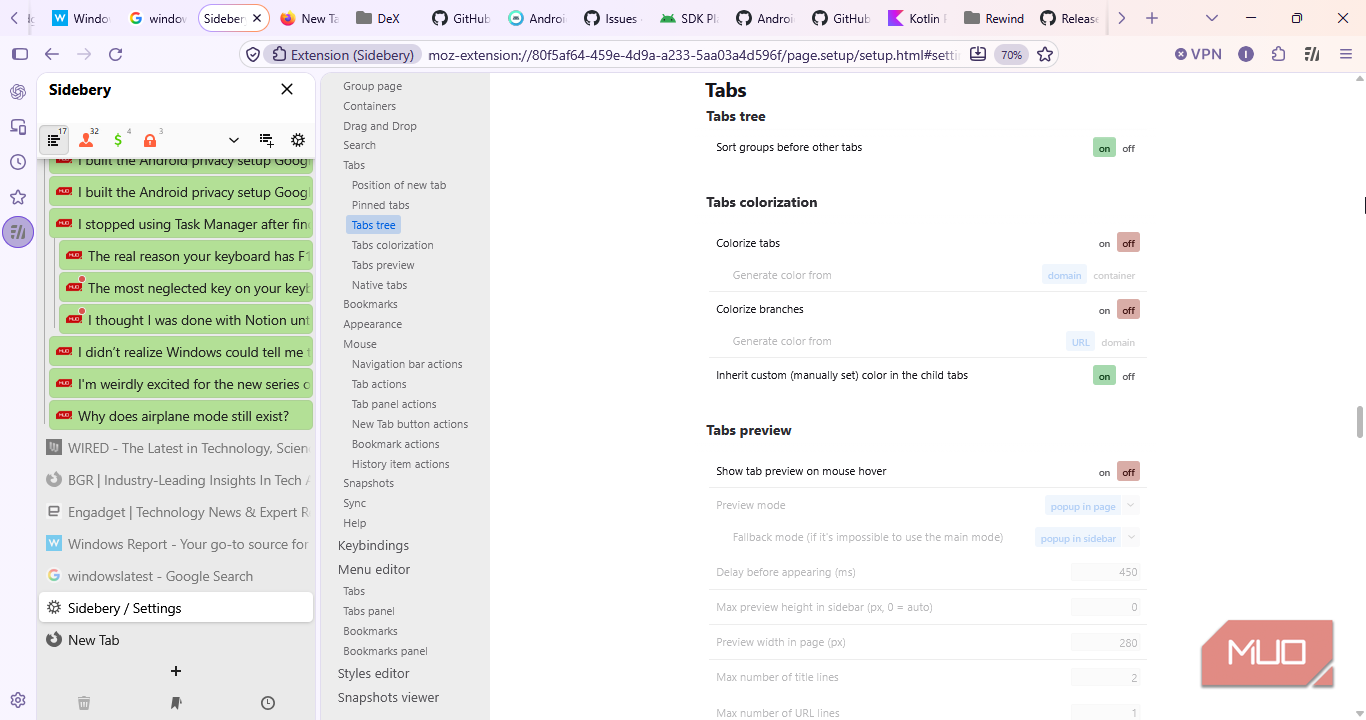Open synced tabs sidebar icon
This screenshot has width=1366, height=720.
(x=18, y=127)
